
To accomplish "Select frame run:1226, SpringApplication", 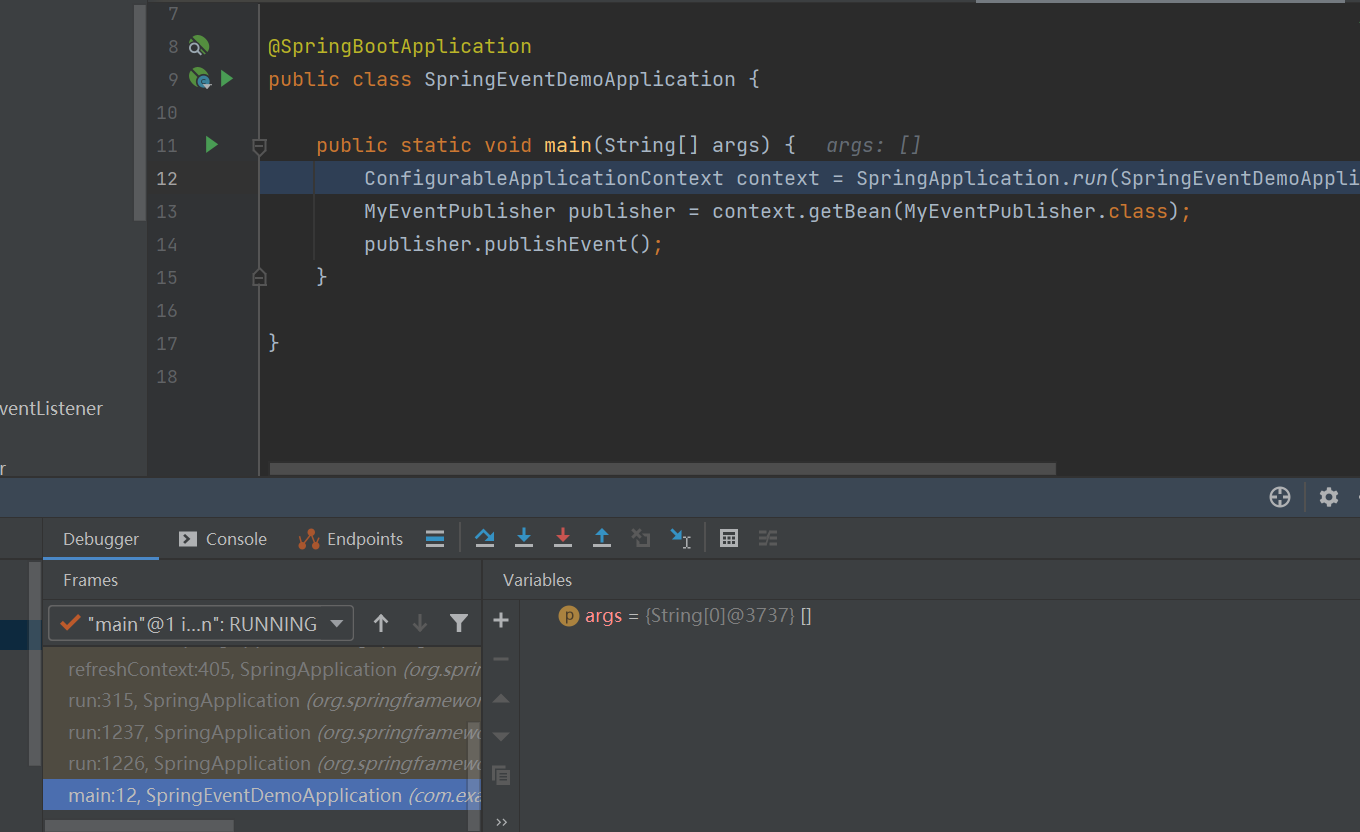I will tap(262, 763).
